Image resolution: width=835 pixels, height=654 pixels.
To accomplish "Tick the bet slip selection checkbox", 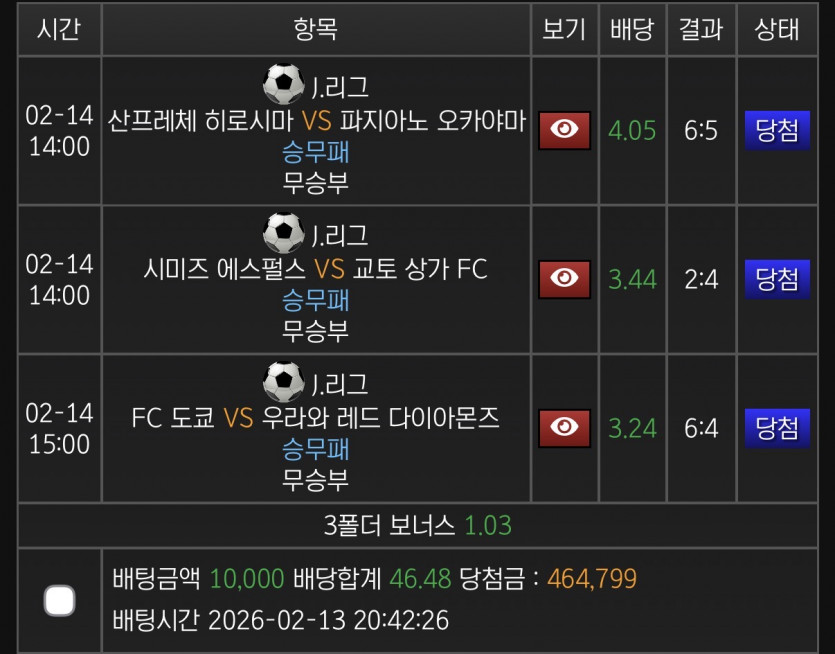I will 60,601.
